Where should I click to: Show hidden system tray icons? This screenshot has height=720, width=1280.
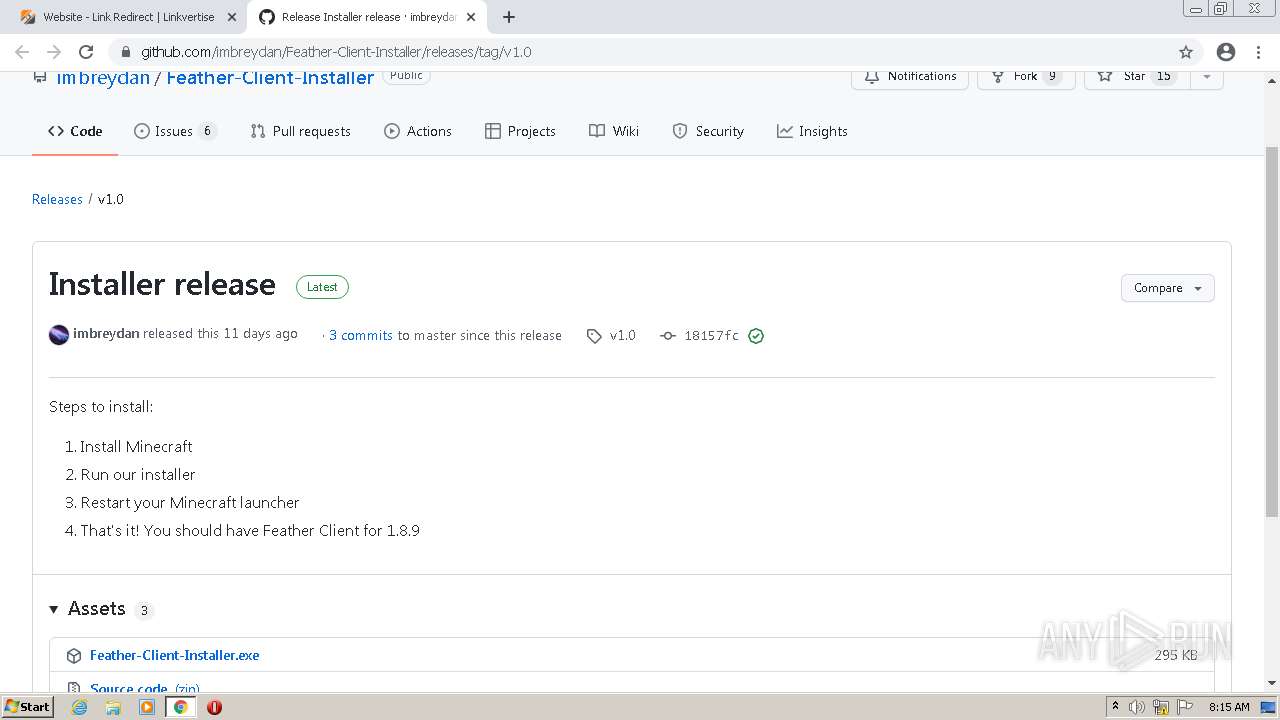pos(1115,707)
